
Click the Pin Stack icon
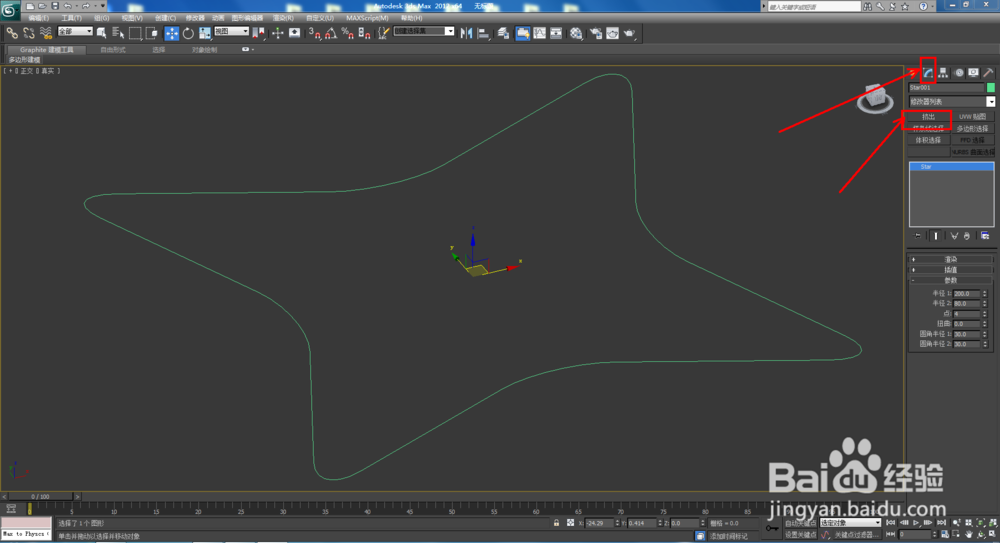[x=918, y=236]
